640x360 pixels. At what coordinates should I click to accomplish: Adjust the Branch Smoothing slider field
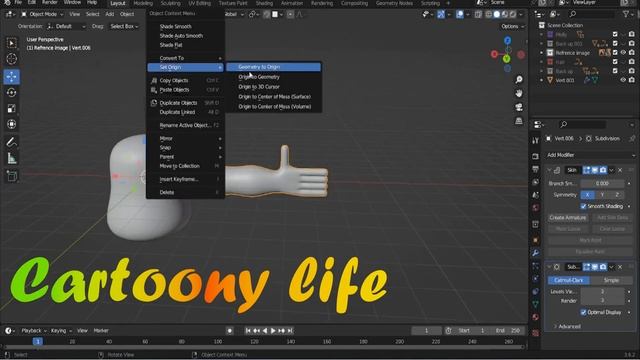(602, 184)
